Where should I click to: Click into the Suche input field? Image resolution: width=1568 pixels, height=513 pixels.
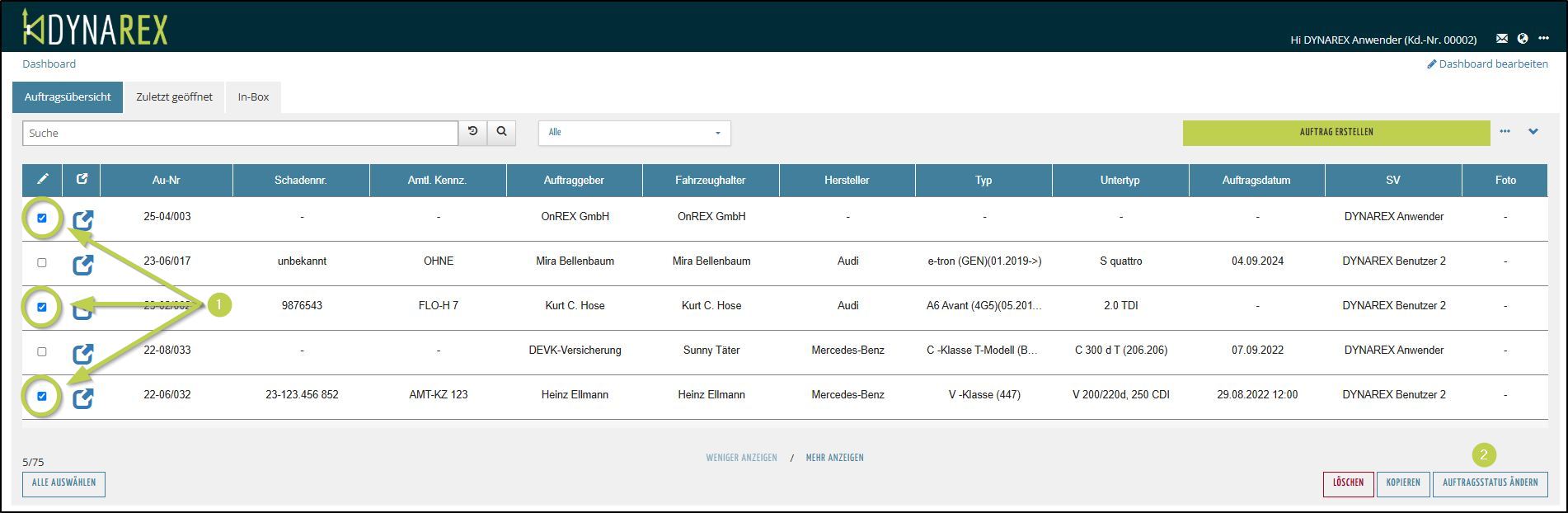pos(239,133)
